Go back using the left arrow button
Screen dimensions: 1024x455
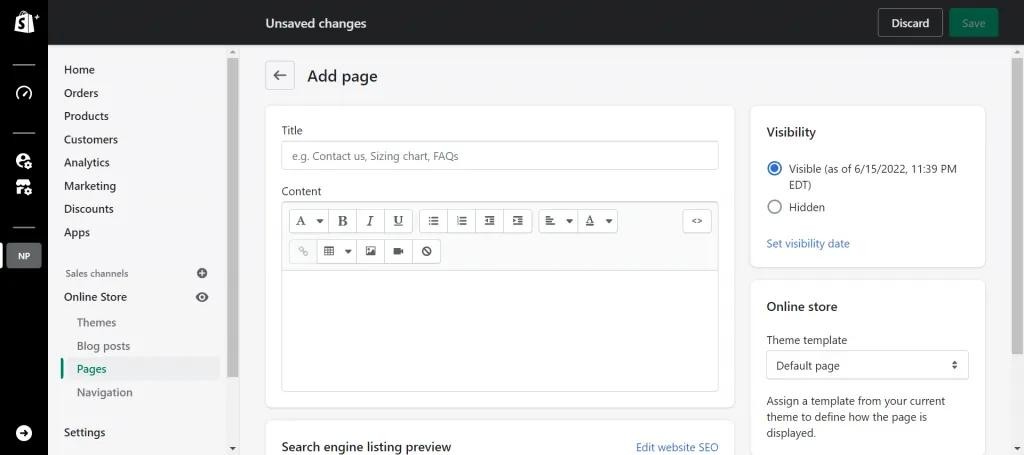[280, 76]
